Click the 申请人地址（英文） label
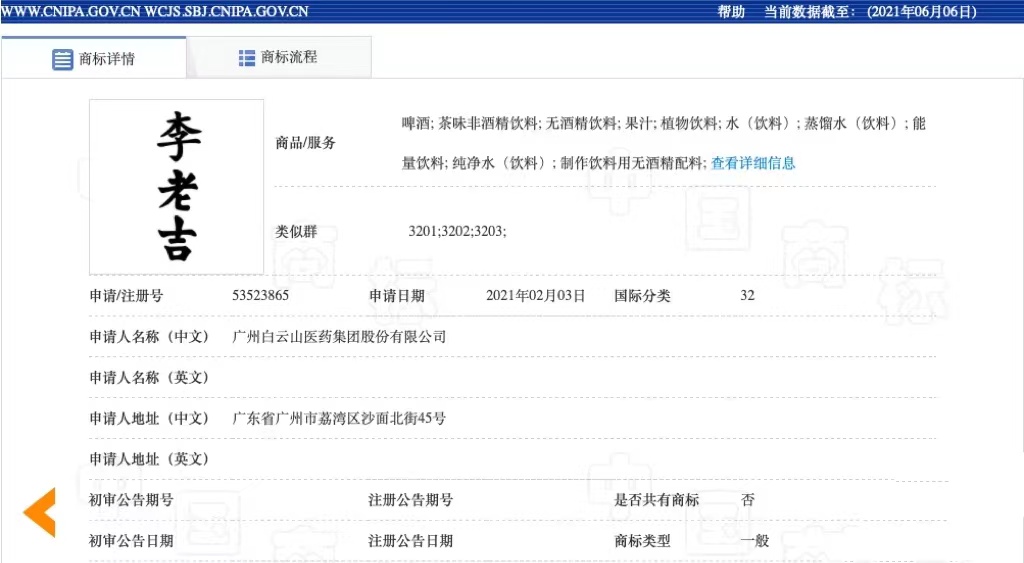The height and width of the screenshot is (563, 1024). [x=149, y=459]
